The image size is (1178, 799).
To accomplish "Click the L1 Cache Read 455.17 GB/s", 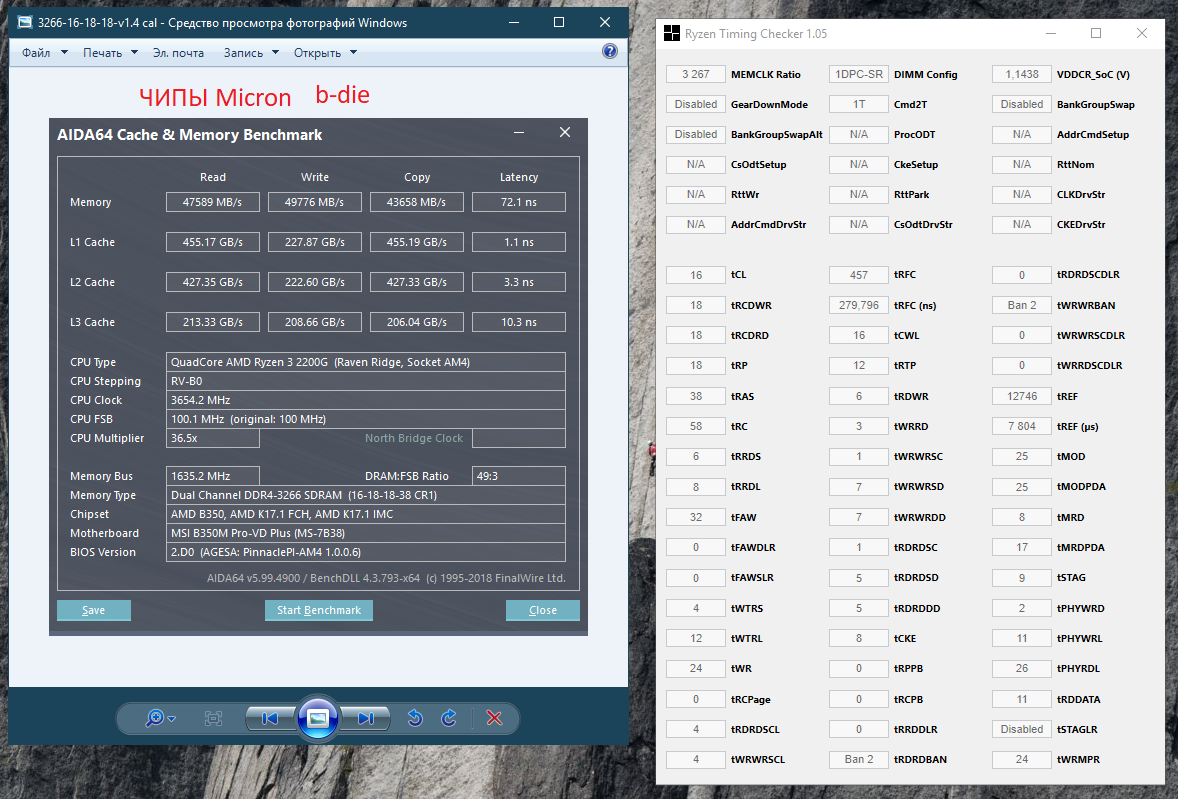I will (x=213, y=242).
